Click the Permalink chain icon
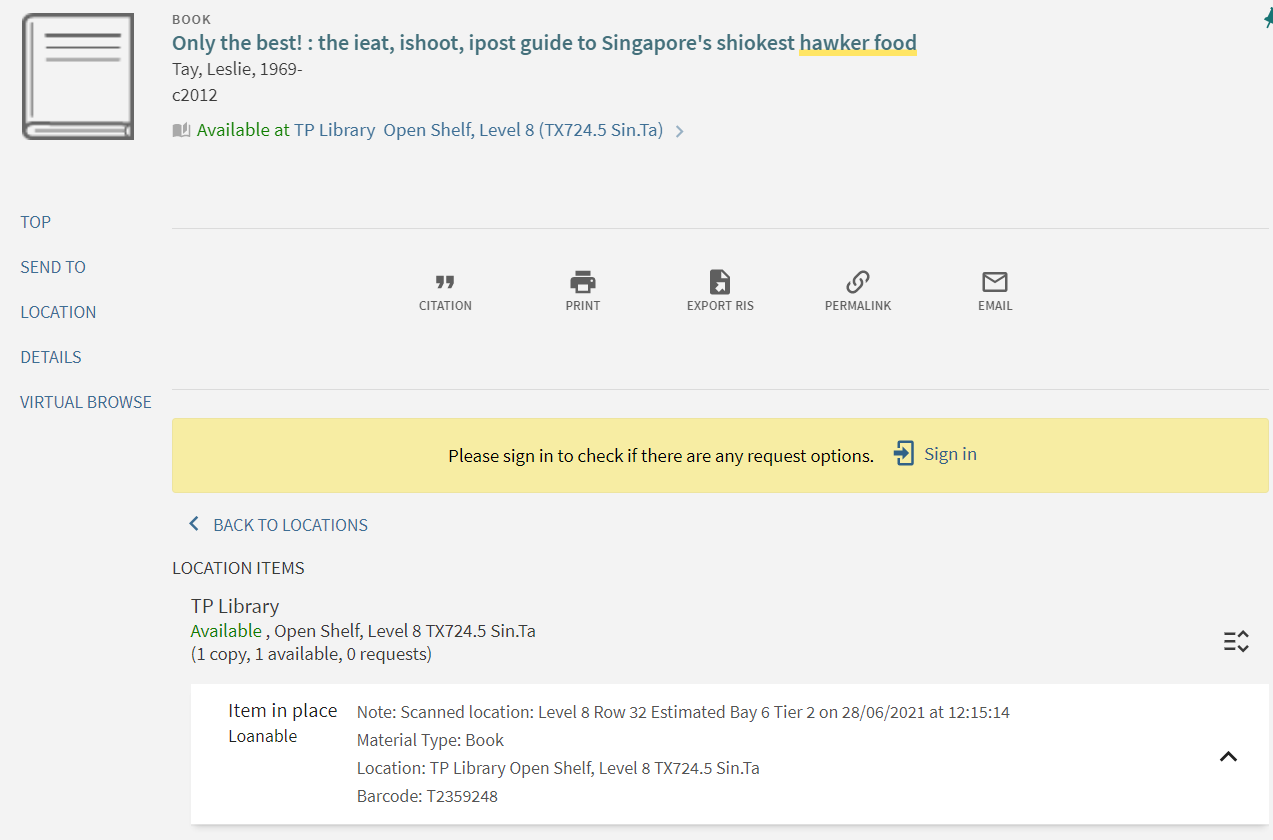Image resolution: width=1273 pixels, height=840 pixels. (x=858, y=282)
